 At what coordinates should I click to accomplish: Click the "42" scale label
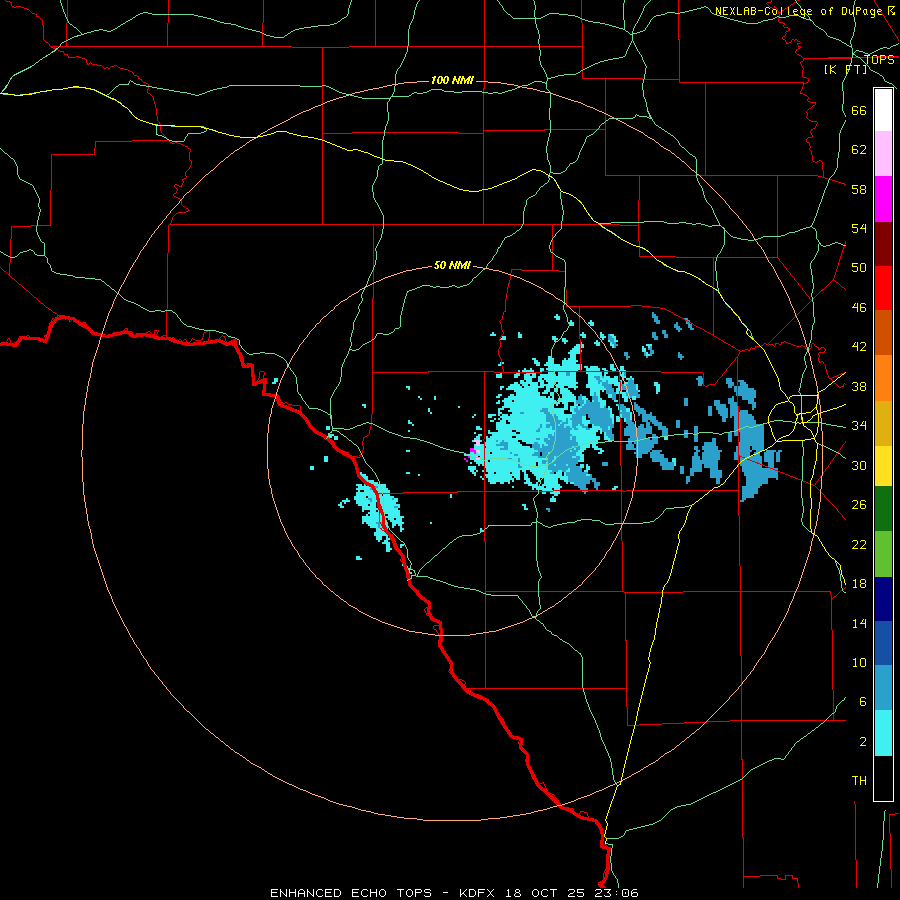click(859, 347)
